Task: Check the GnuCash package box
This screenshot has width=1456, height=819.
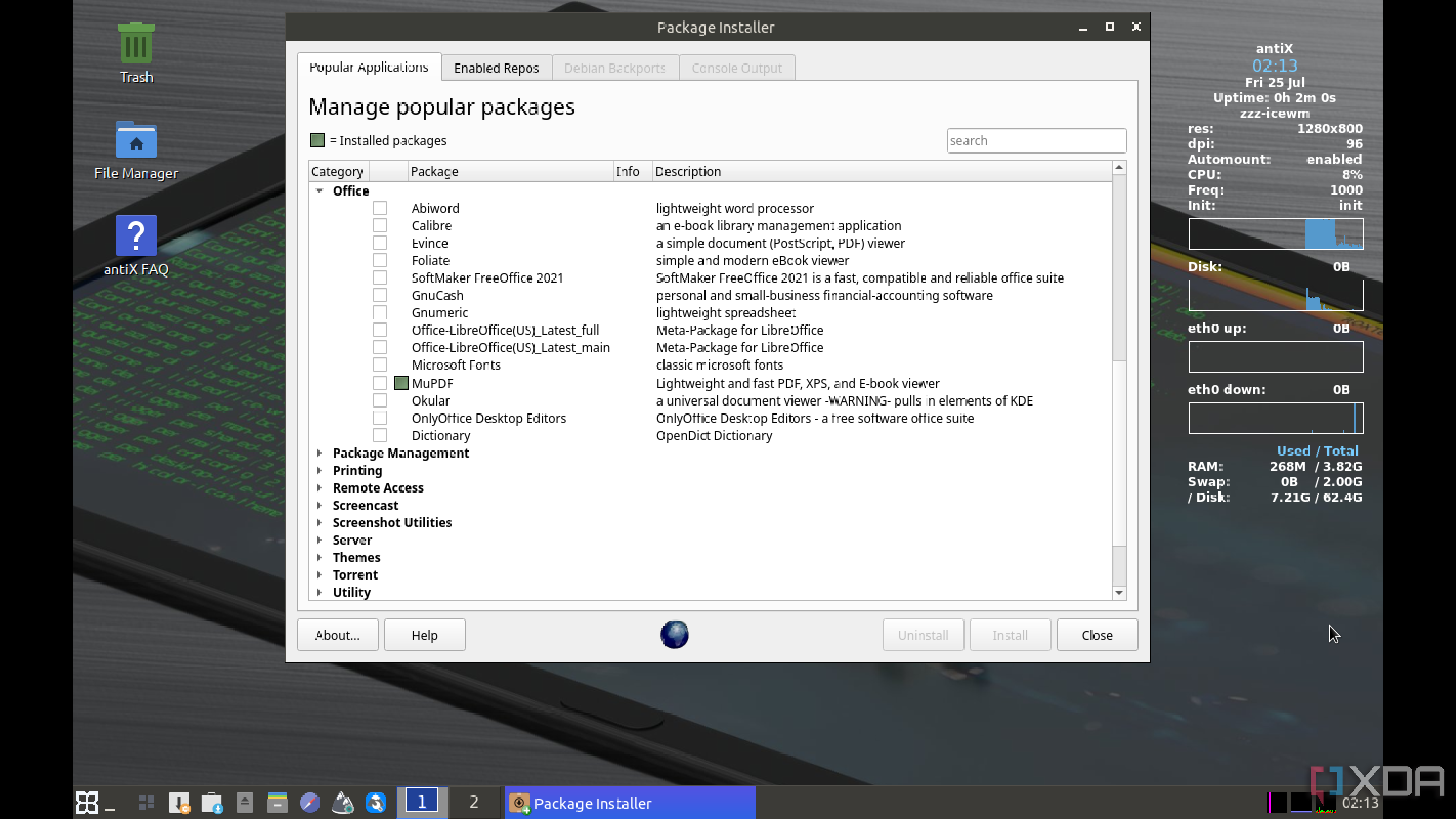Action: coord(380,295)
